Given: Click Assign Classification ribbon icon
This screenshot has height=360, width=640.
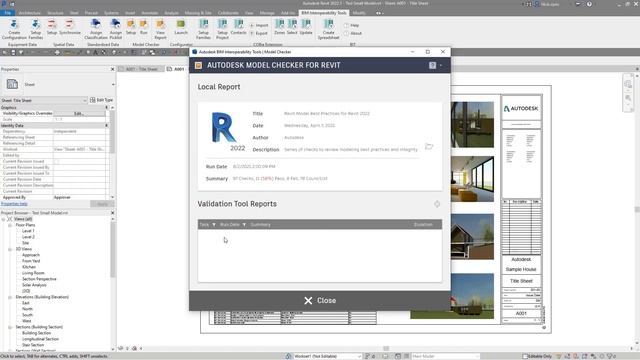Looking at the screenshot, I should click(96, 29).
